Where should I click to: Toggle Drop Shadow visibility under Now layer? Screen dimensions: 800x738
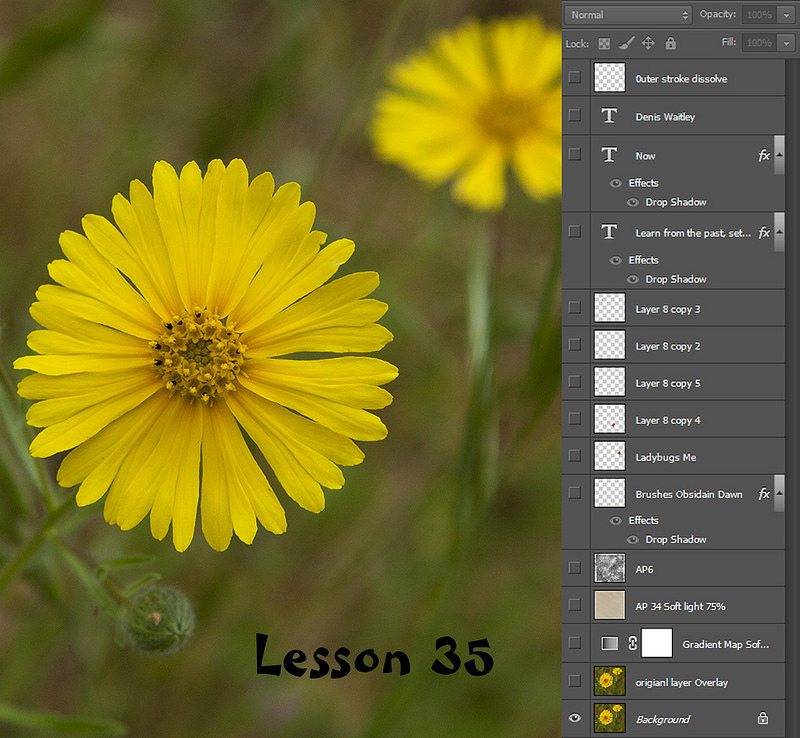(632, 202)
